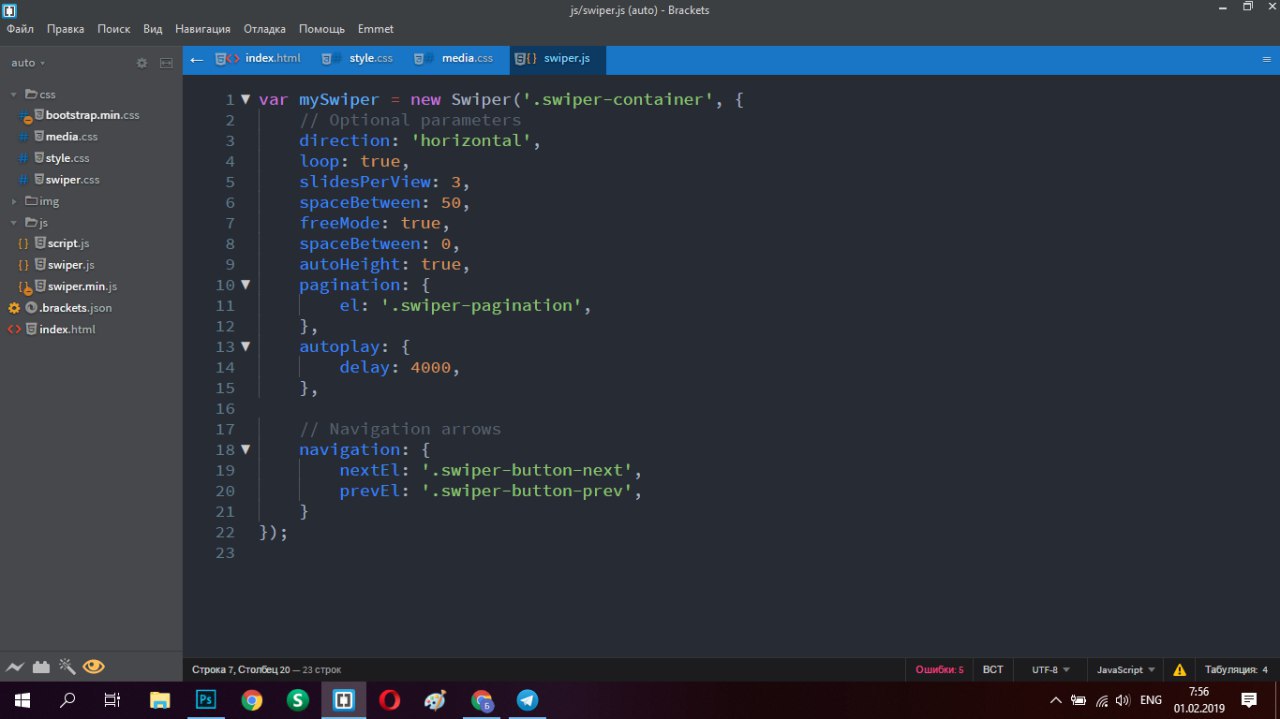Click cursor position Строка 7, Столбец 20

click(x=240, y=669)
